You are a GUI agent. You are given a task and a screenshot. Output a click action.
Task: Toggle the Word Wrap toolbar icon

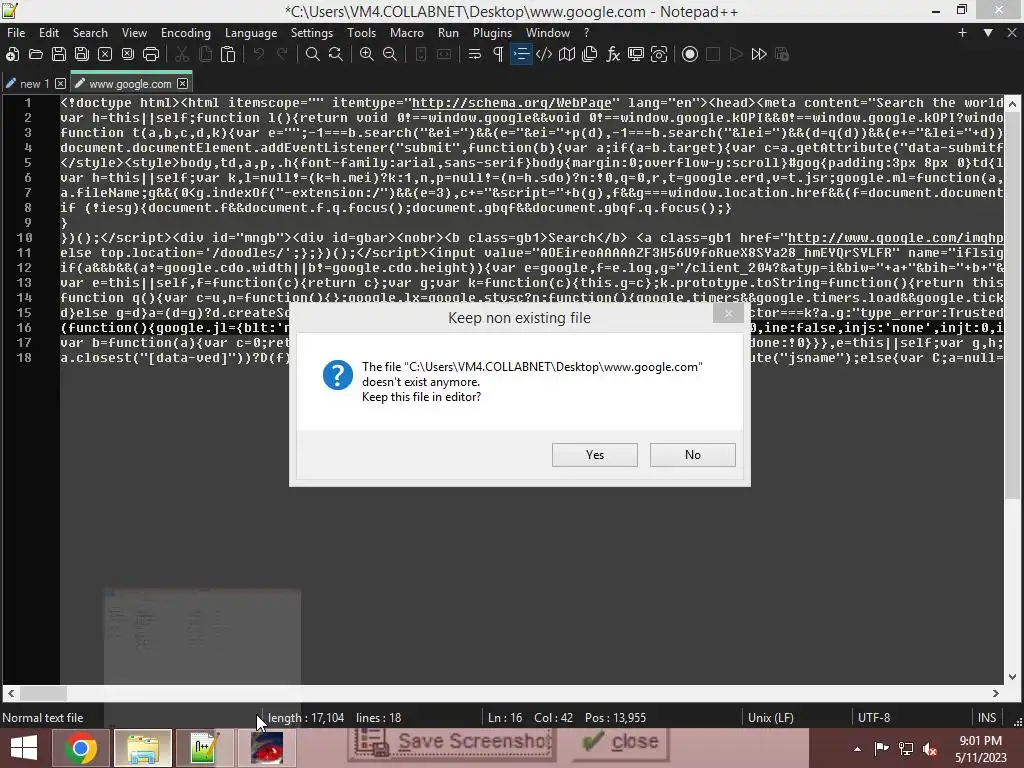point(475,54)
